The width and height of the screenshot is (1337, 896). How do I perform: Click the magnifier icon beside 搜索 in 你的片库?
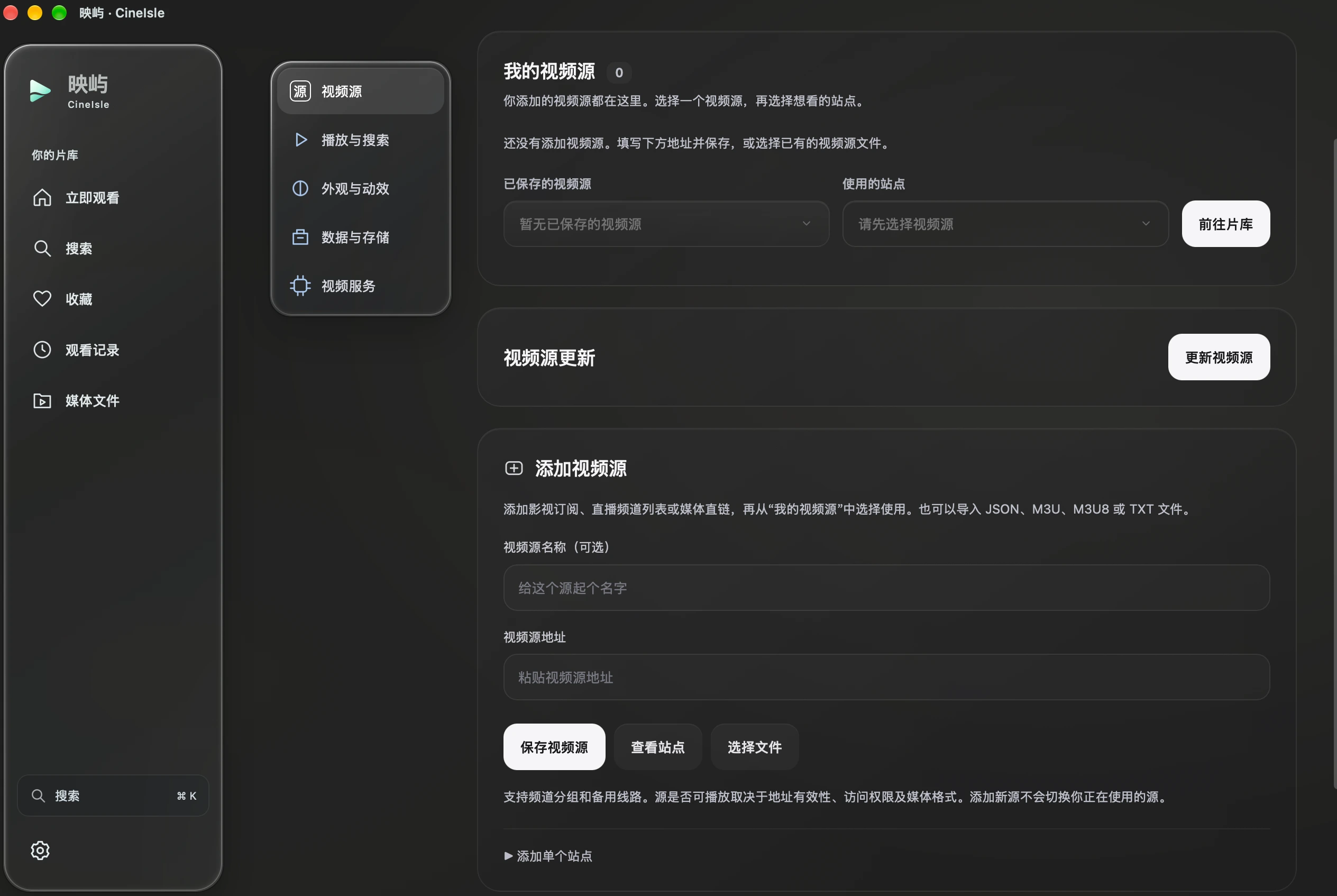pyautogui.click(x=42, y=248)
